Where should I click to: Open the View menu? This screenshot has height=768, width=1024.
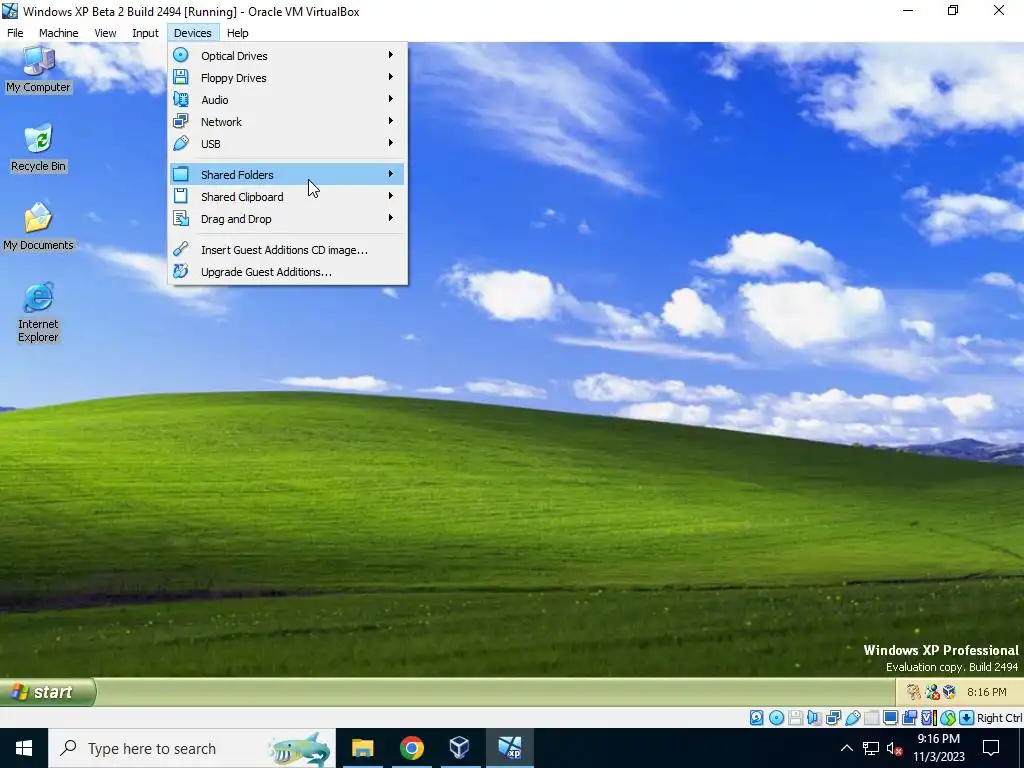[105, 33]
